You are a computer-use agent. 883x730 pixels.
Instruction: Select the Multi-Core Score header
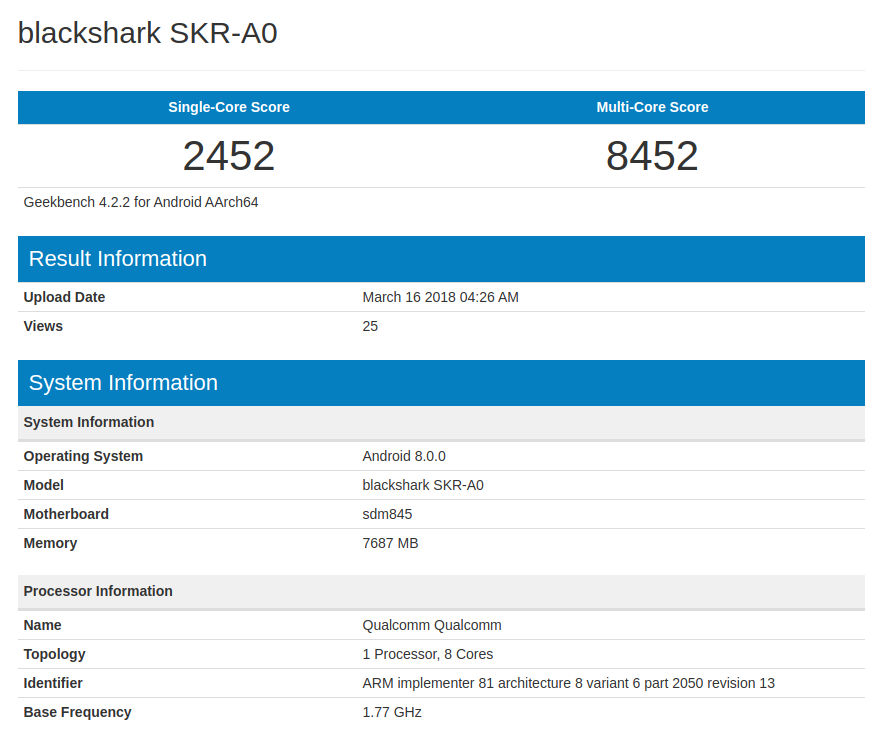pos(652,107)
